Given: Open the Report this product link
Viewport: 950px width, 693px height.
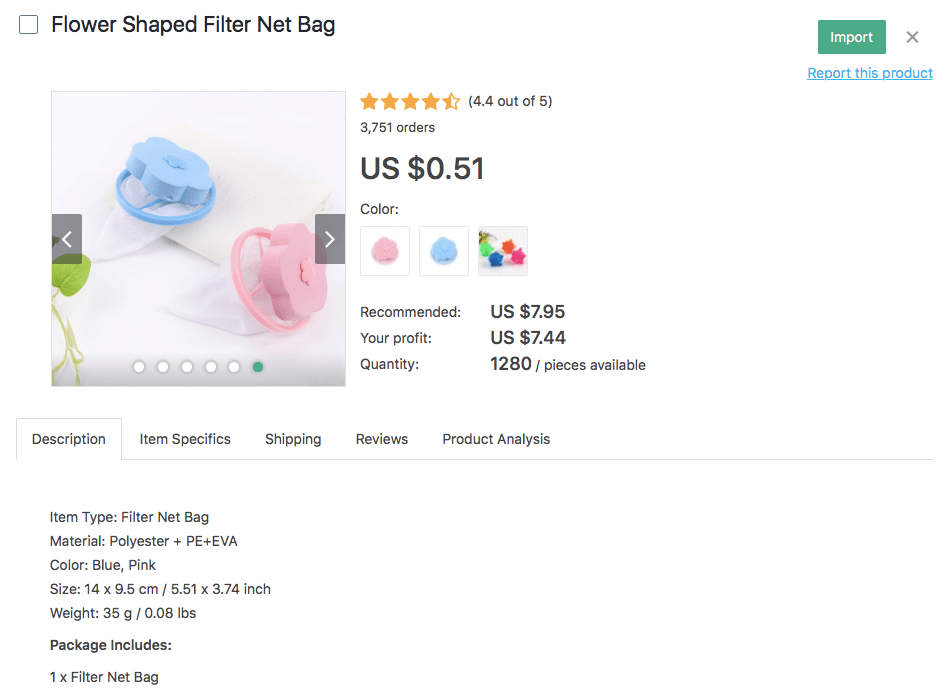Looking at the screenshot, I should click(x=870, y=73).
